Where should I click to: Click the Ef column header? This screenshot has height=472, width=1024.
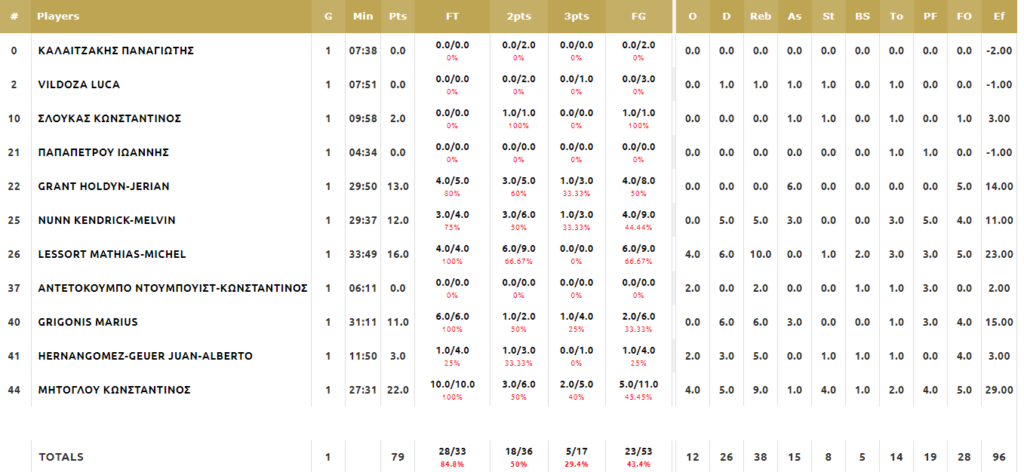pyautogui.click(x=999, y=17)
